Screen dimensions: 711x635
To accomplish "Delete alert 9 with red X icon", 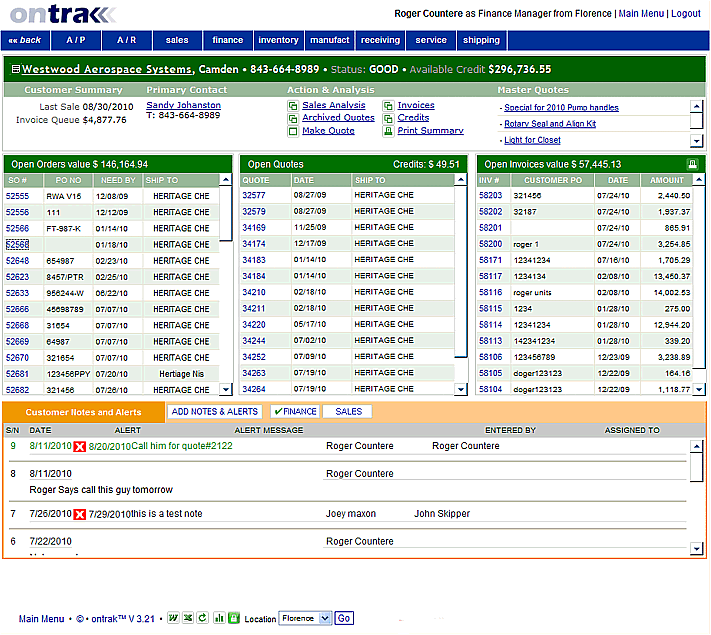I will coord(79,447).
